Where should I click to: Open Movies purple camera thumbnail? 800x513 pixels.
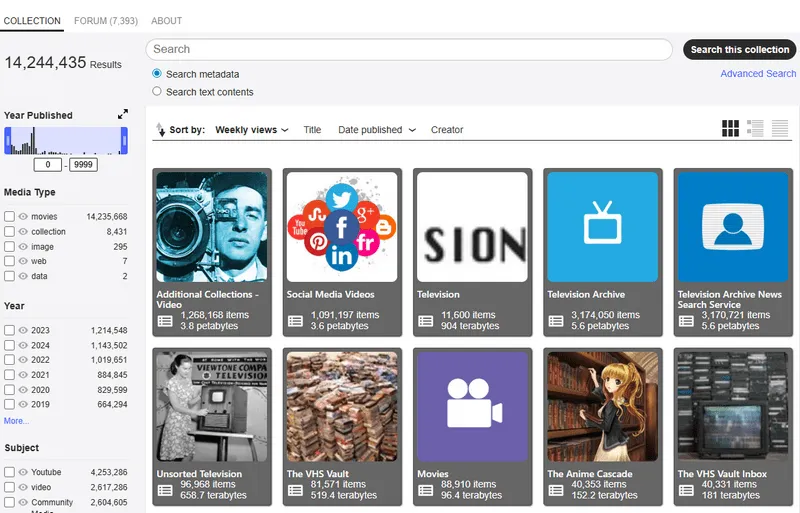click(x=472, y=406)
